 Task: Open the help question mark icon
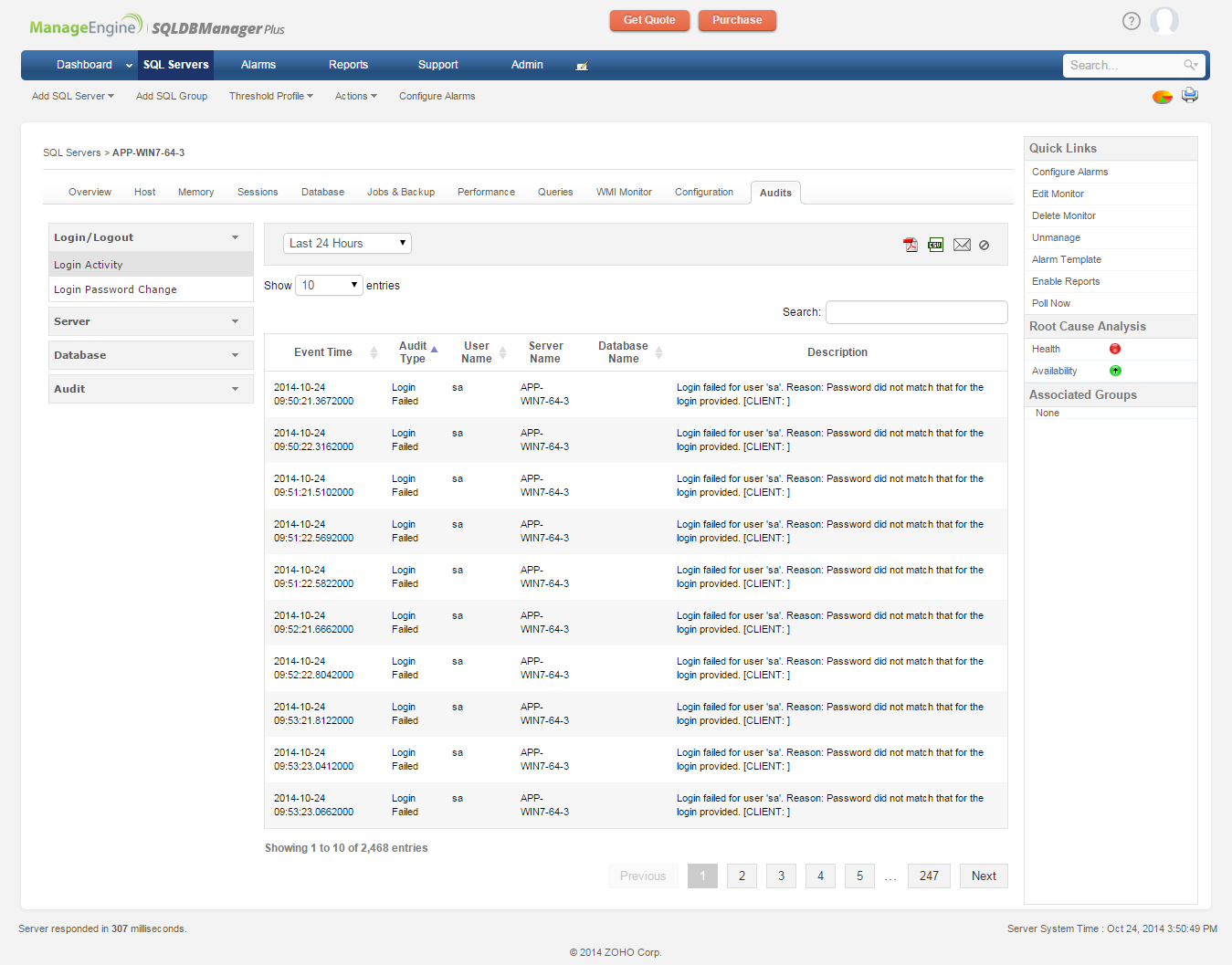click(1131, 21)
